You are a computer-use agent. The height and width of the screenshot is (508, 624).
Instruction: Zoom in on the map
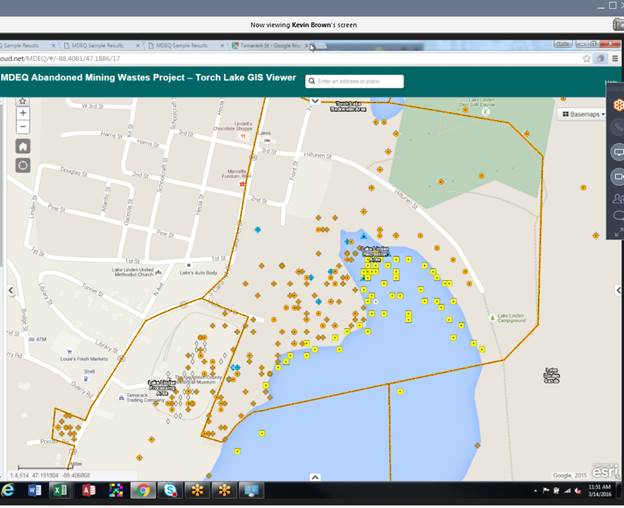[23, 113]
